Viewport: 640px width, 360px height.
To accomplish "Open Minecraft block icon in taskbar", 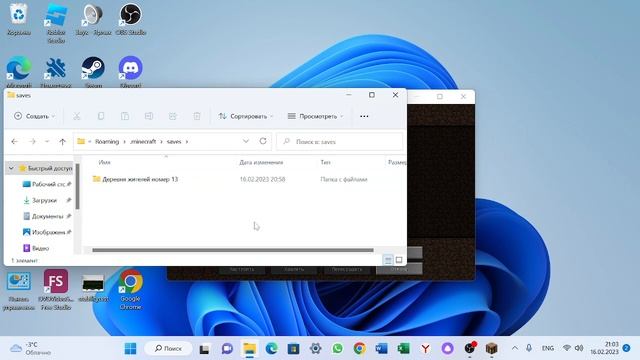I will point(491,349).
